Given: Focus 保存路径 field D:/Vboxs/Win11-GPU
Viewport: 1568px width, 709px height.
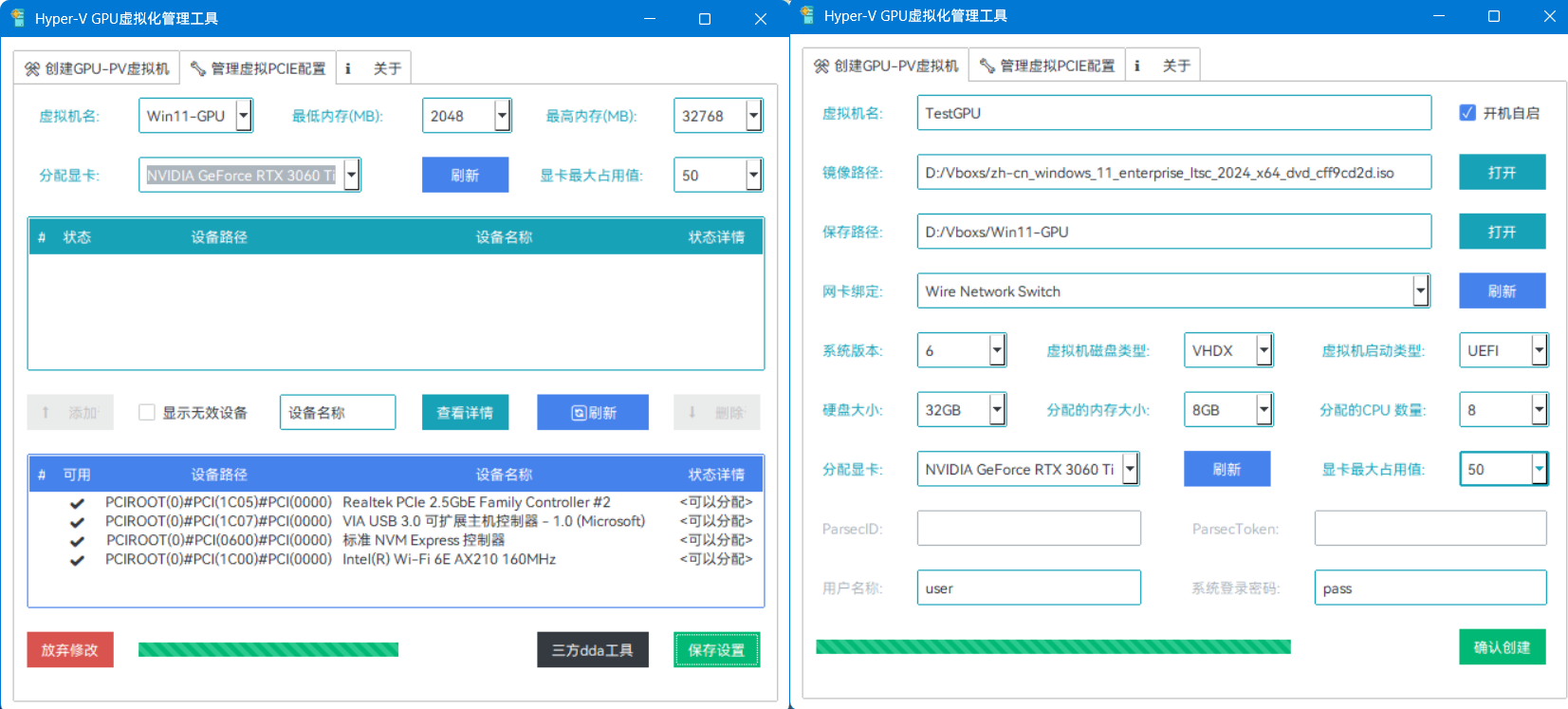Looking at the screenshot, I should click(1174, 232).
